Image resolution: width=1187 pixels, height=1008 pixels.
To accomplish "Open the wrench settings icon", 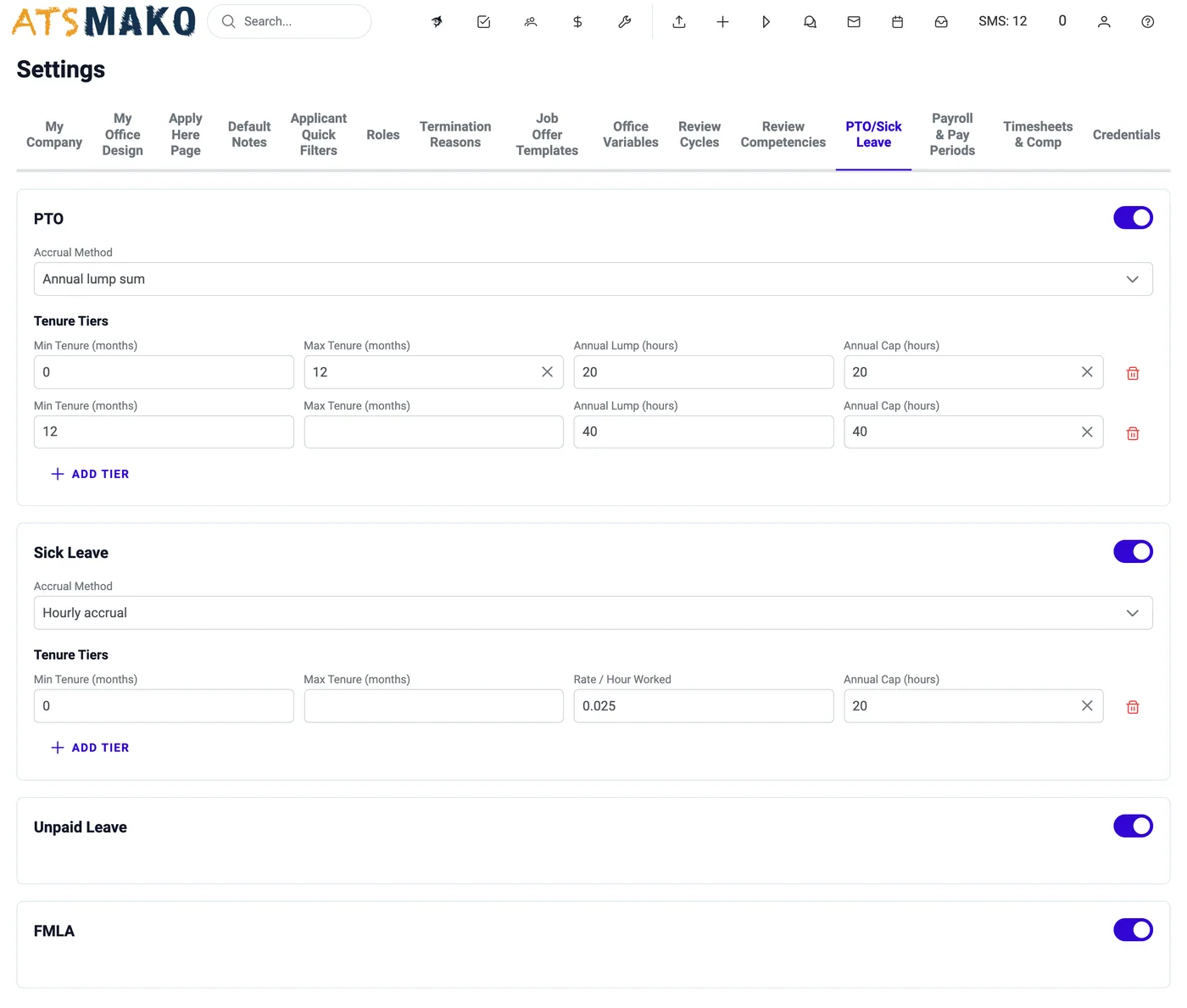I will point(625,22).
